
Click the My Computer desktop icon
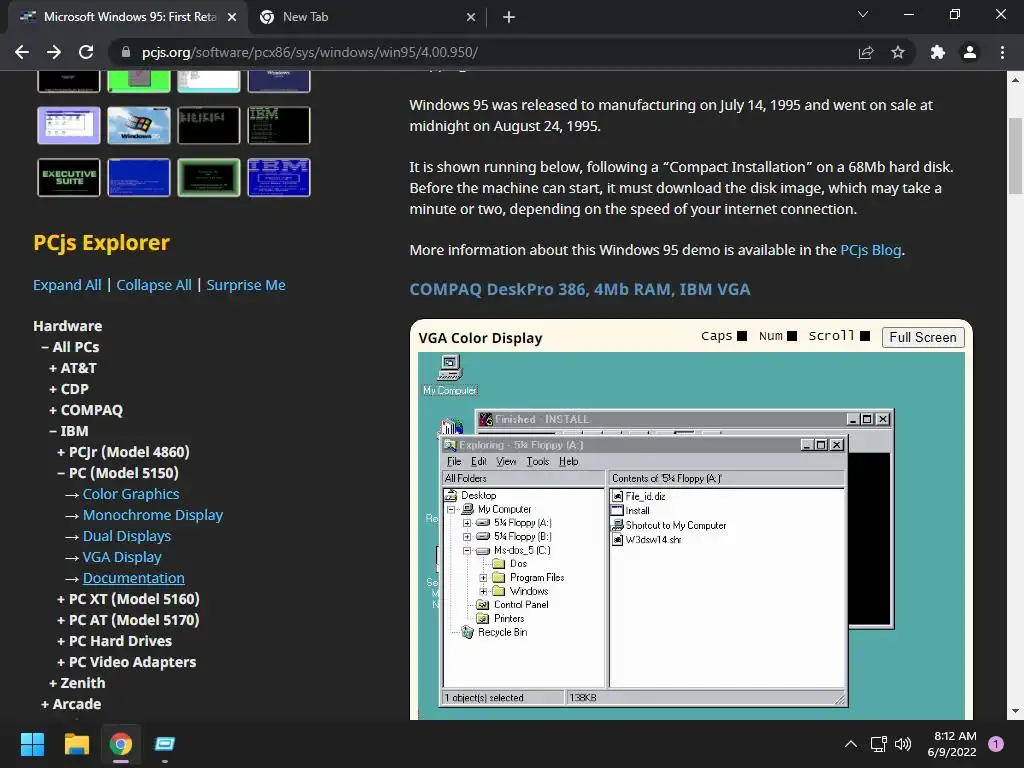click(x=450, y=376)
